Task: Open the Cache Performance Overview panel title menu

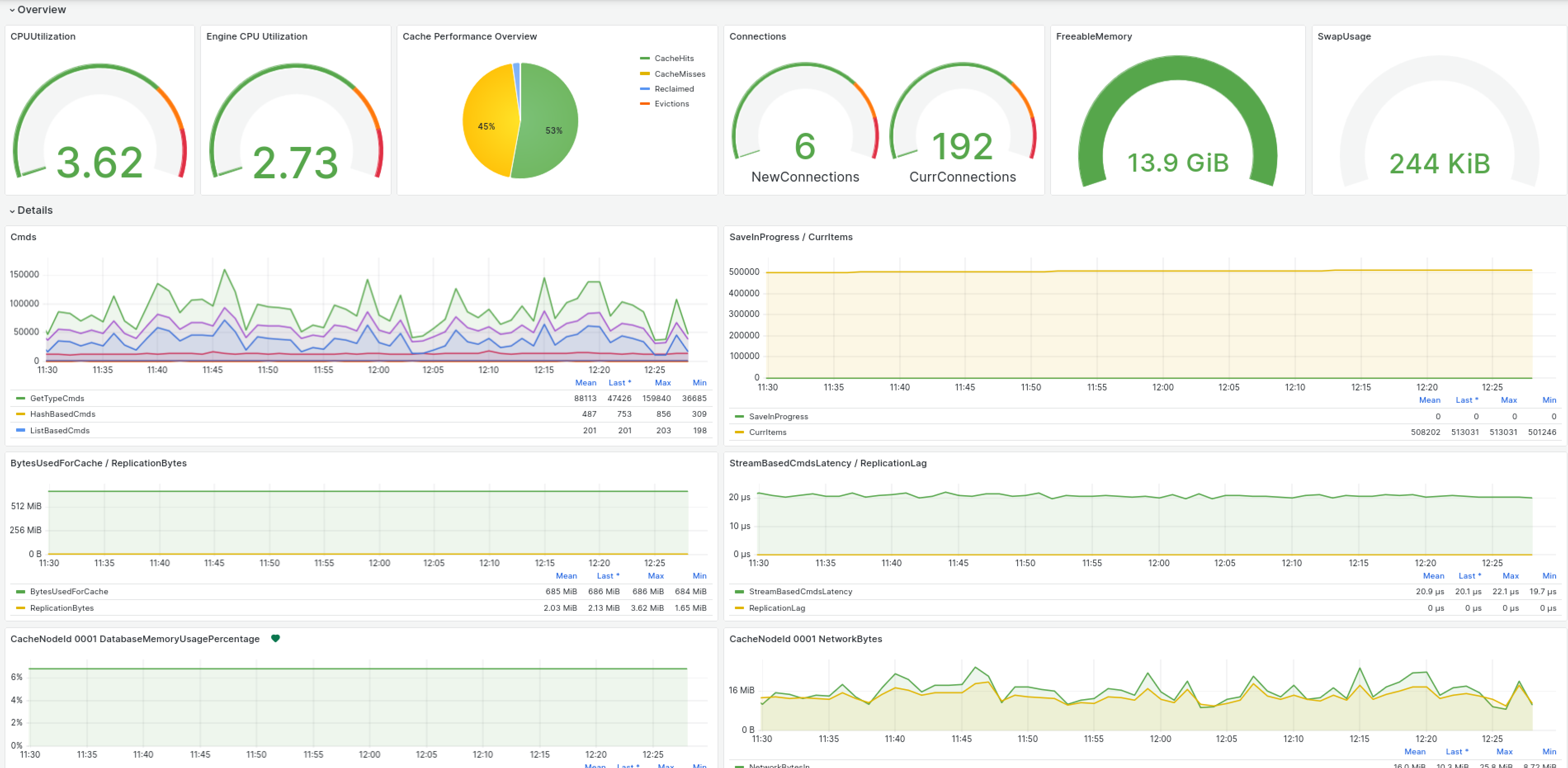Action: (x=469, y=36)
